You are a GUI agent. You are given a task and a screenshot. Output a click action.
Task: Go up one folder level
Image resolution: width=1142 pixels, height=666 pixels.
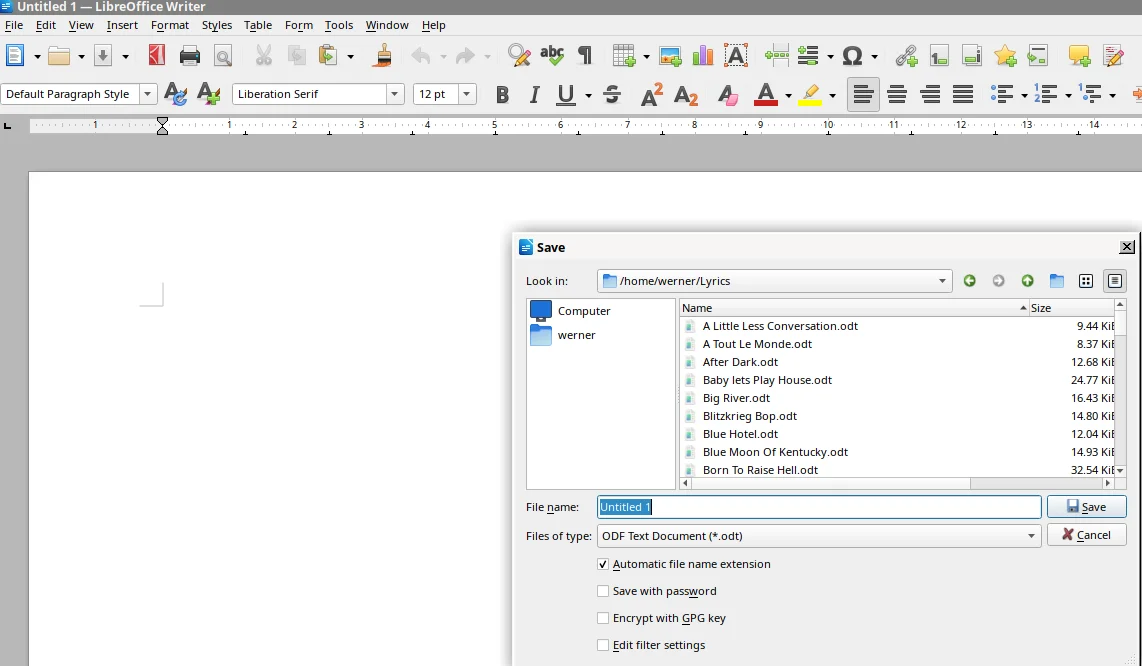coord(1028,281)
